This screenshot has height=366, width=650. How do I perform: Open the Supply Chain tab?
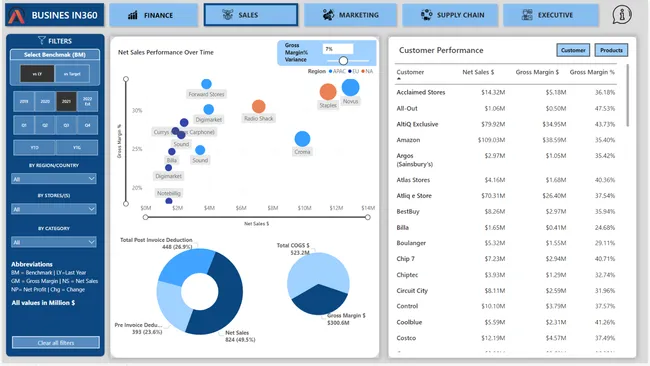(x=450, y=15)
